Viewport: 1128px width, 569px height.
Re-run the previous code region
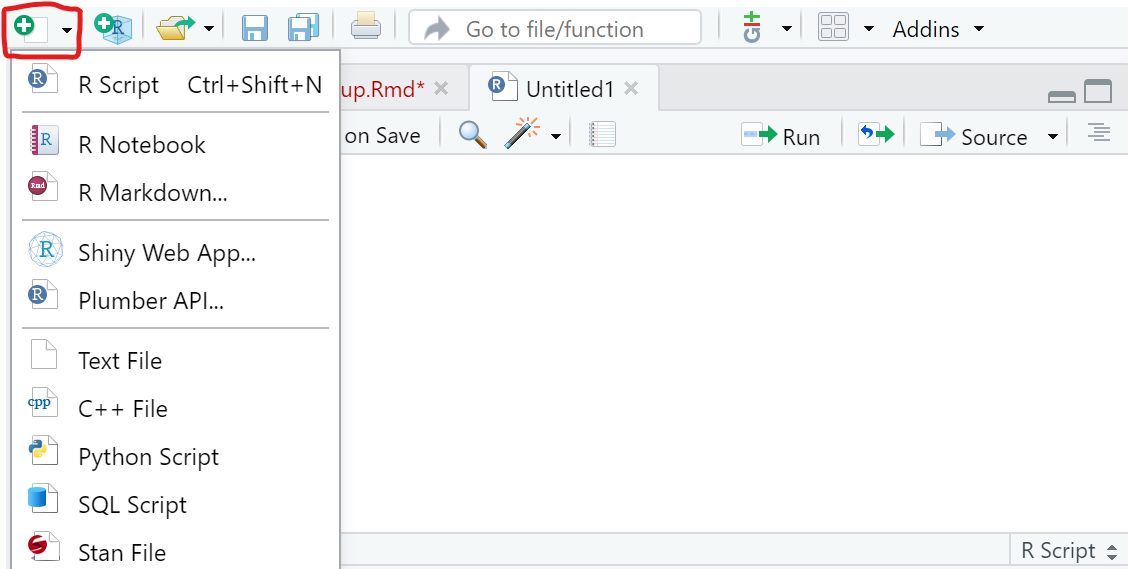875,135
